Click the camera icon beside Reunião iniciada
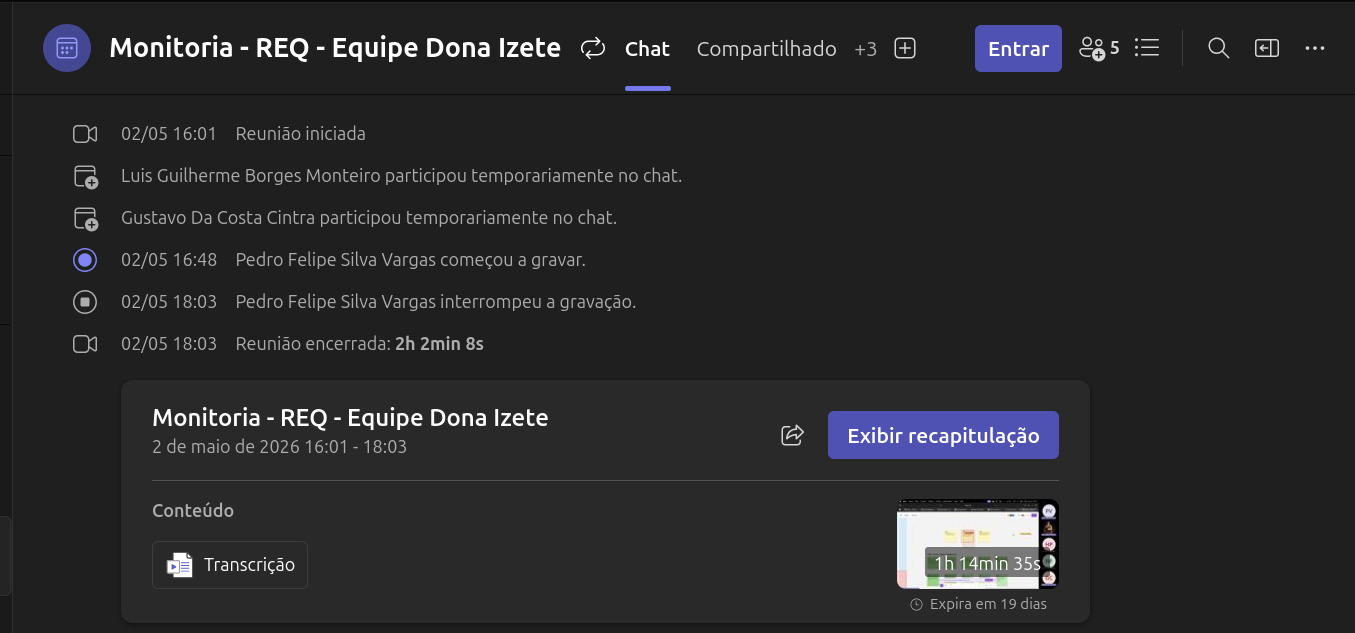The height and width of the screenshot is (633, 1355). point(85,134)
